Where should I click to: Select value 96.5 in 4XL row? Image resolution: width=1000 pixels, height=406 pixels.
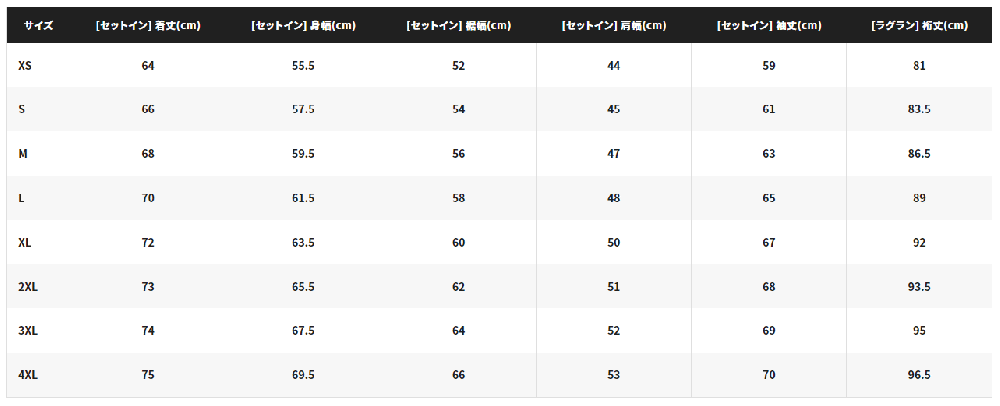[919, 375]
